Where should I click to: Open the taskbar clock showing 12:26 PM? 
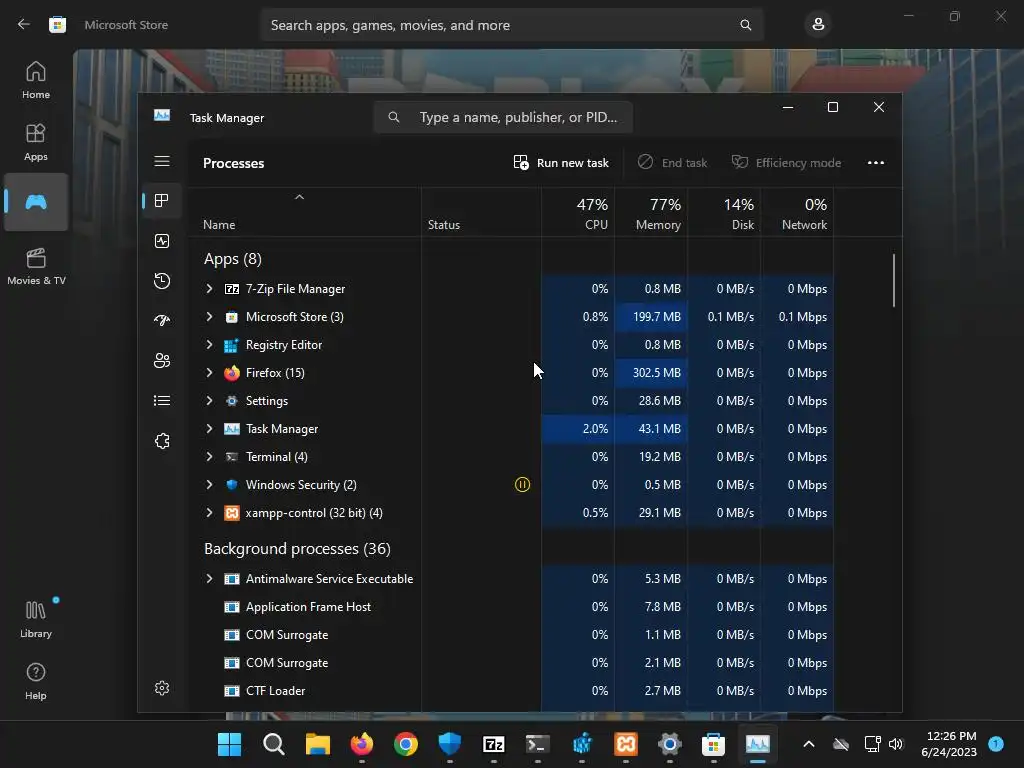pos(949,744)
